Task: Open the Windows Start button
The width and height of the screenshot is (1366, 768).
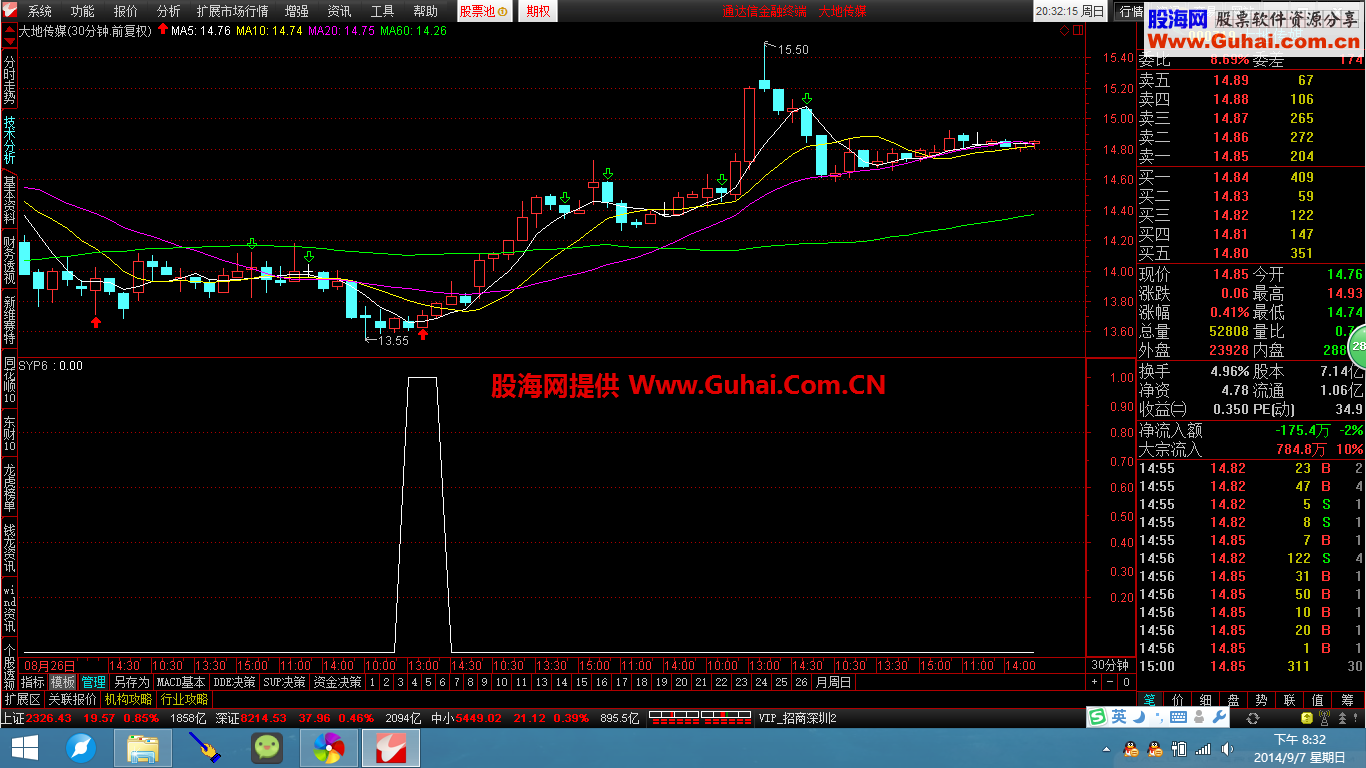Action: coord(23,748)
